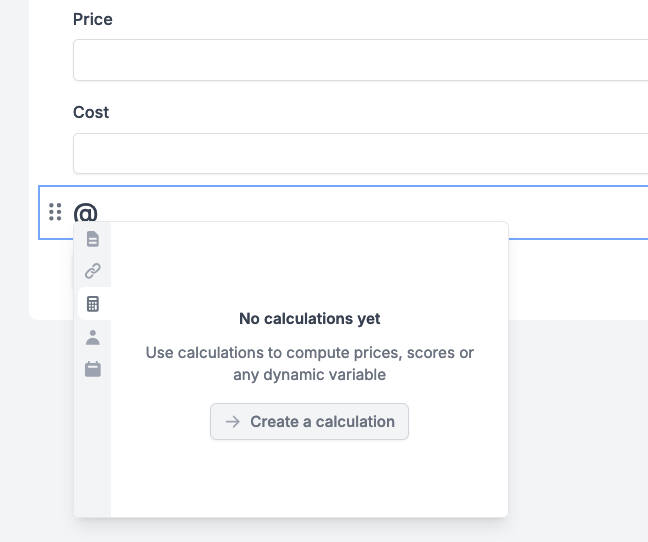Image resolution: width=648 pixels, height=542 pixels.
Task: Focus the Price input field
Action: [360, 60]
